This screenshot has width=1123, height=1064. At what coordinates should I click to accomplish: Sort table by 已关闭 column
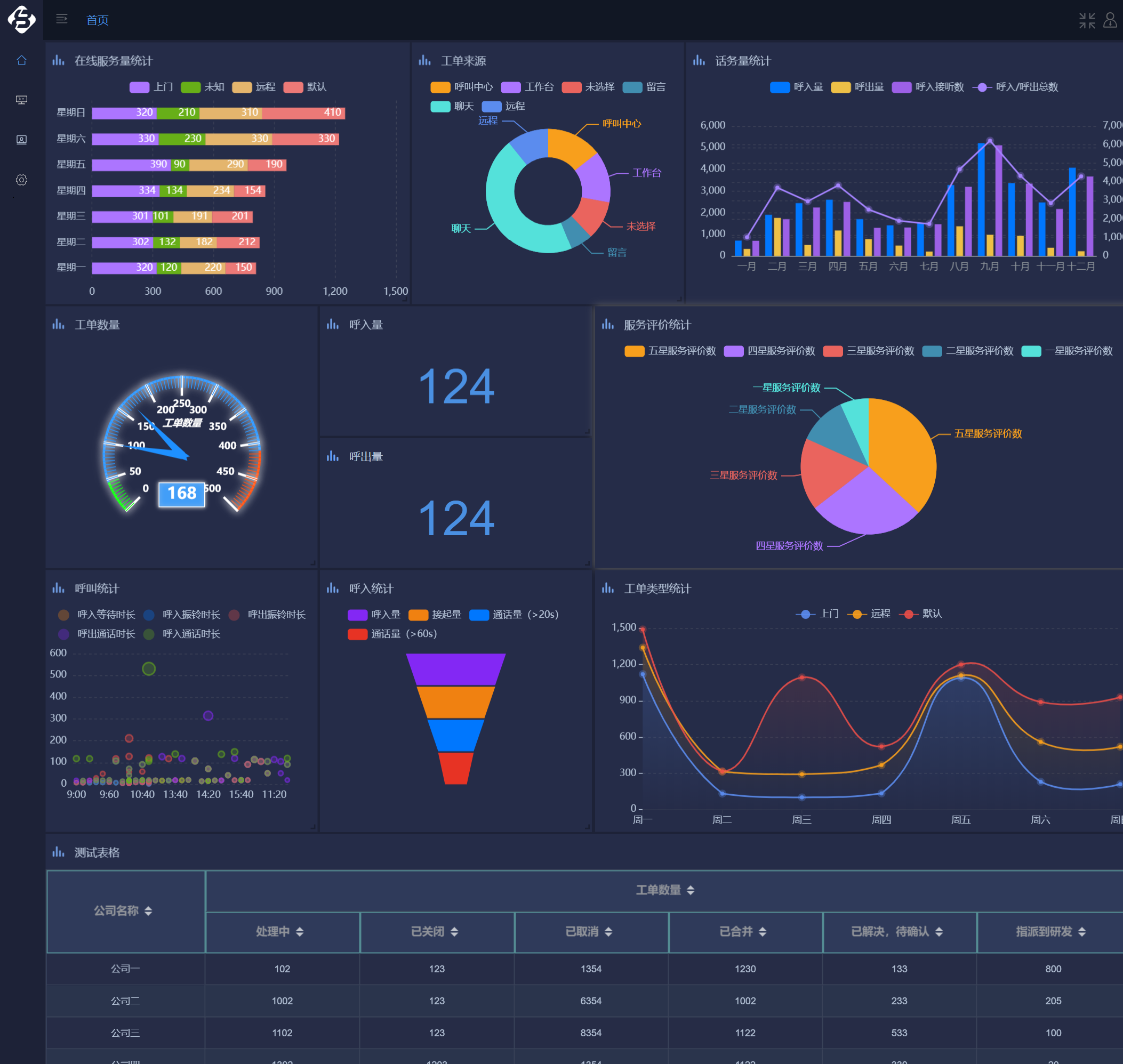click(x=454, y=932)
